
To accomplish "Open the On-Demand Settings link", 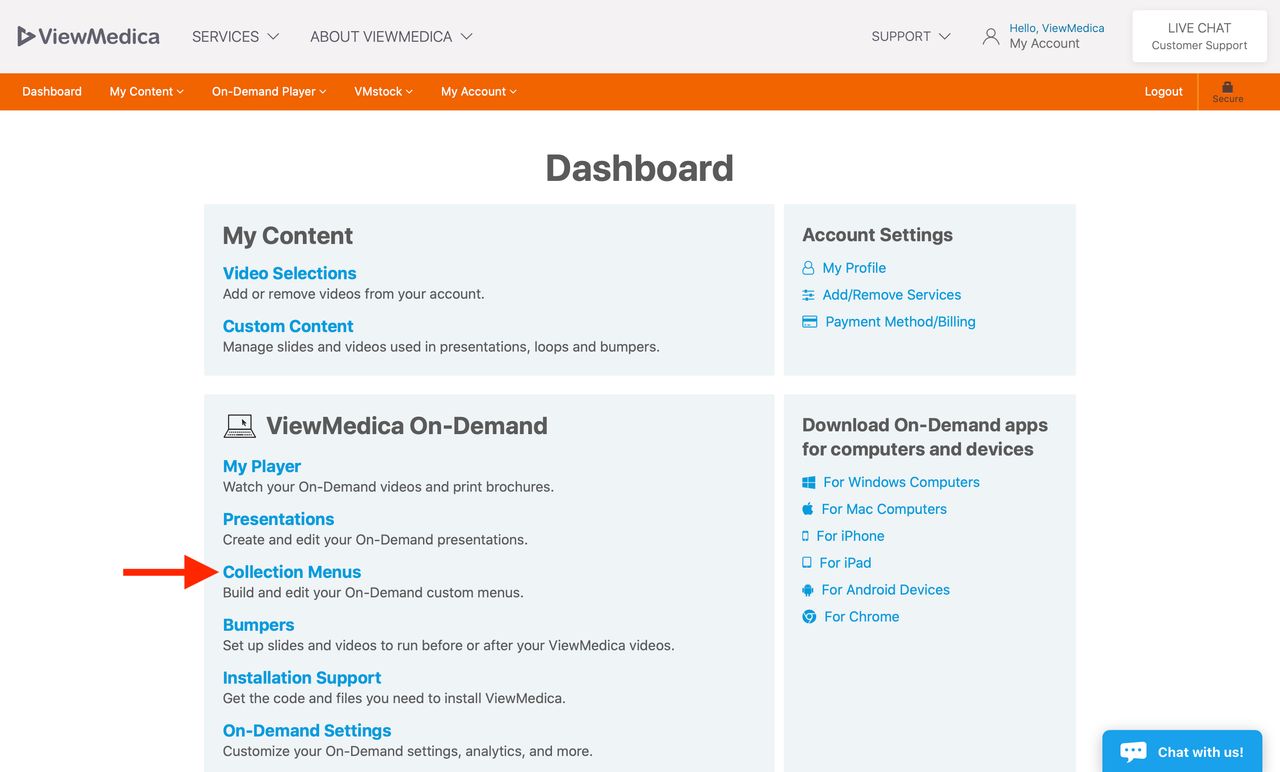I will coord(307,731).
